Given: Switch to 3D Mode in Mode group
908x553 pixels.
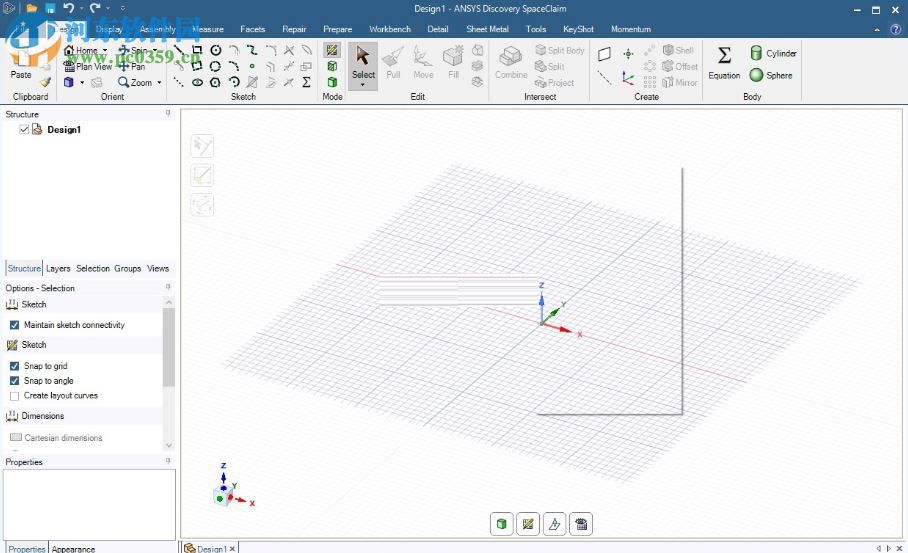Looking at the screenshot, I should click(x=332, y=82).
